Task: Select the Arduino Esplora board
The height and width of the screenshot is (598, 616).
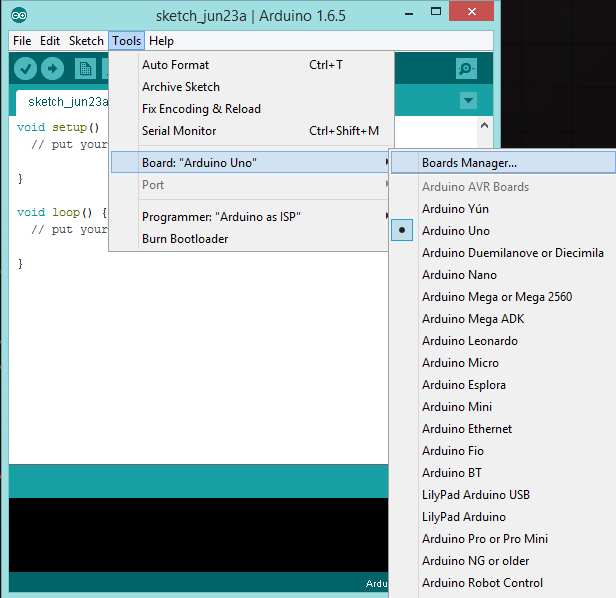Action: click(503, 385)
